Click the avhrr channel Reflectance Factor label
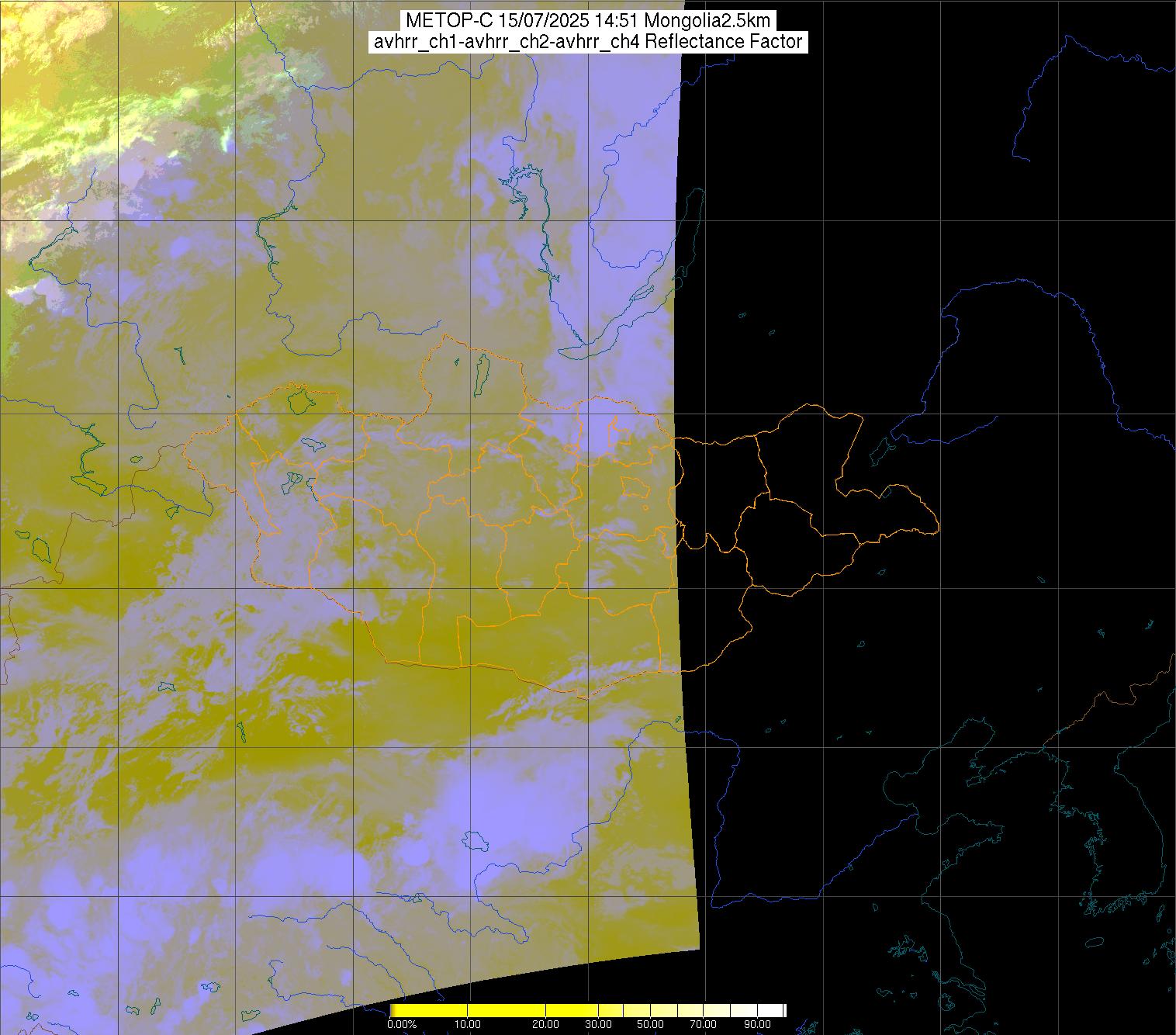Image resolution: width=1176 pixels, height=1035 pixels. click(587, 42)
